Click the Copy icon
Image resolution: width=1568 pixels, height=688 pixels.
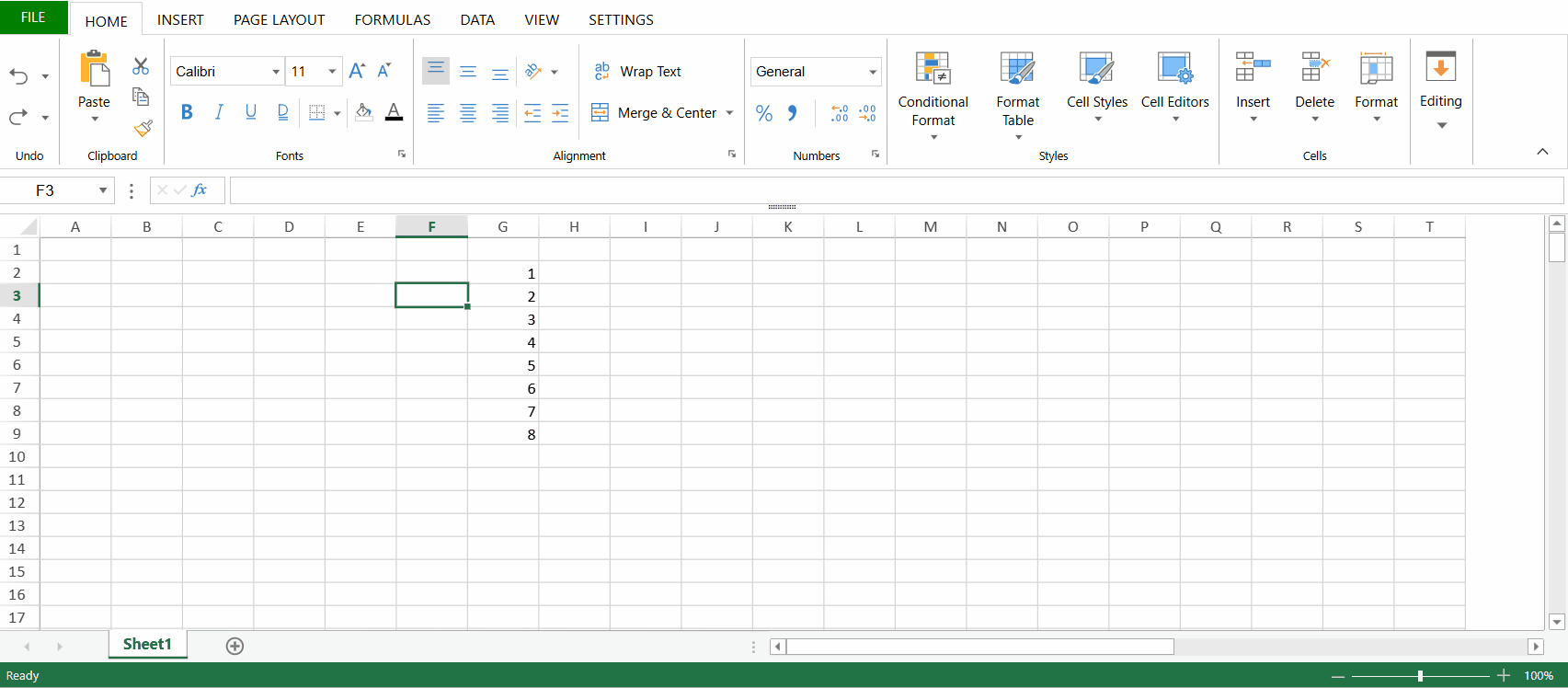141,97
